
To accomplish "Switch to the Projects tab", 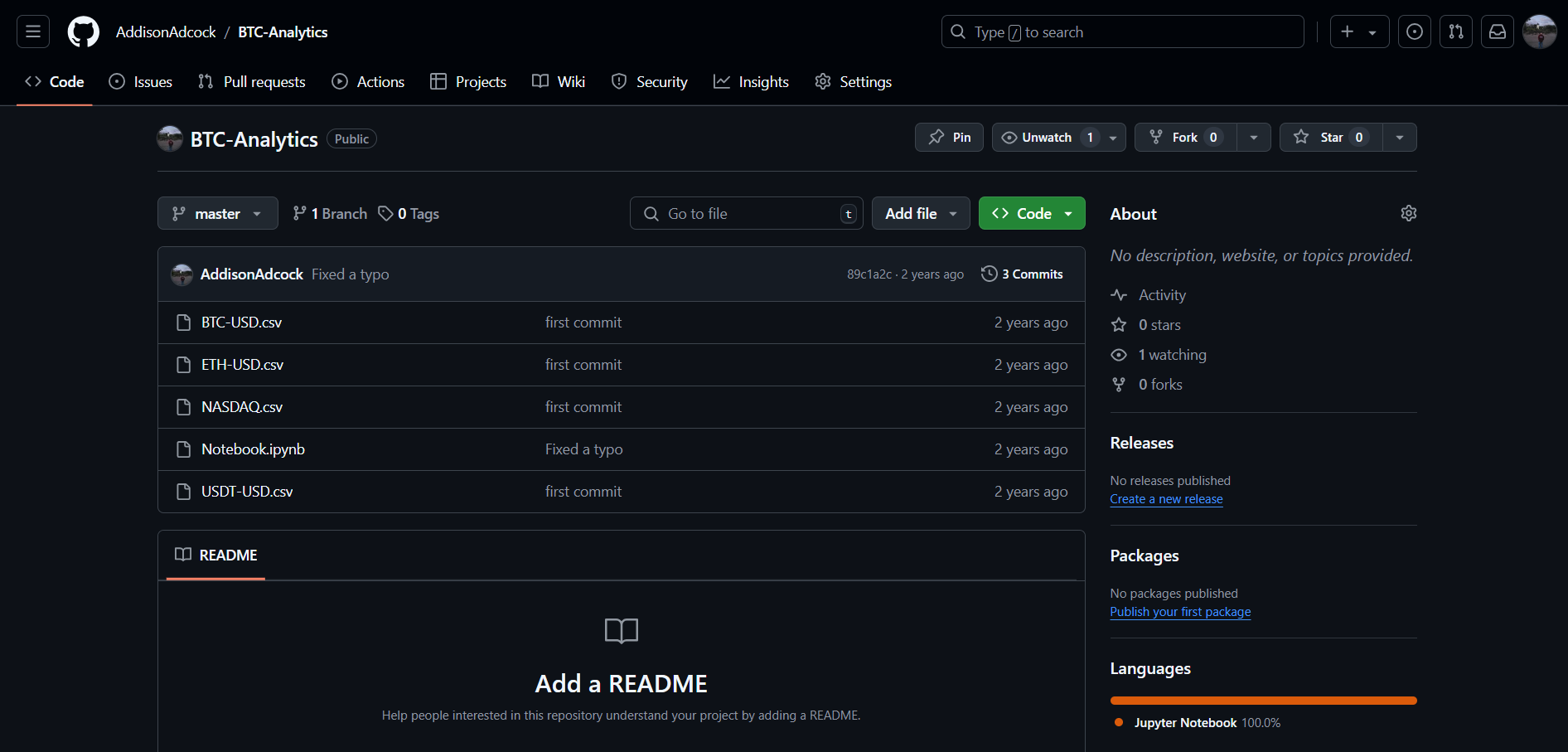I will [468, 81].
